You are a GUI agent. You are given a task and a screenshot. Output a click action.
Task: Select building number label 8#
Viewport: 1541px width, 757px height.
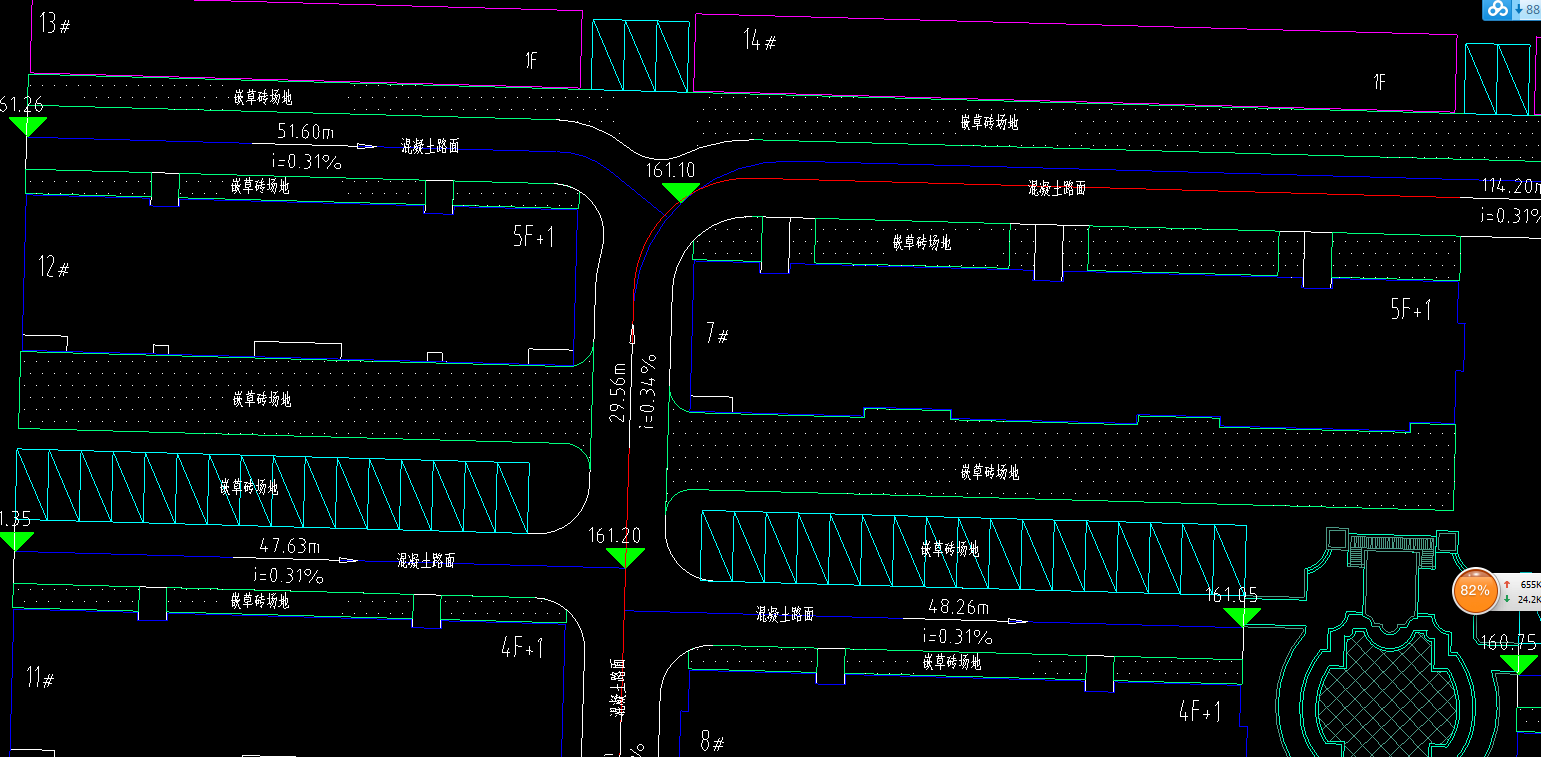coord(712,743)
